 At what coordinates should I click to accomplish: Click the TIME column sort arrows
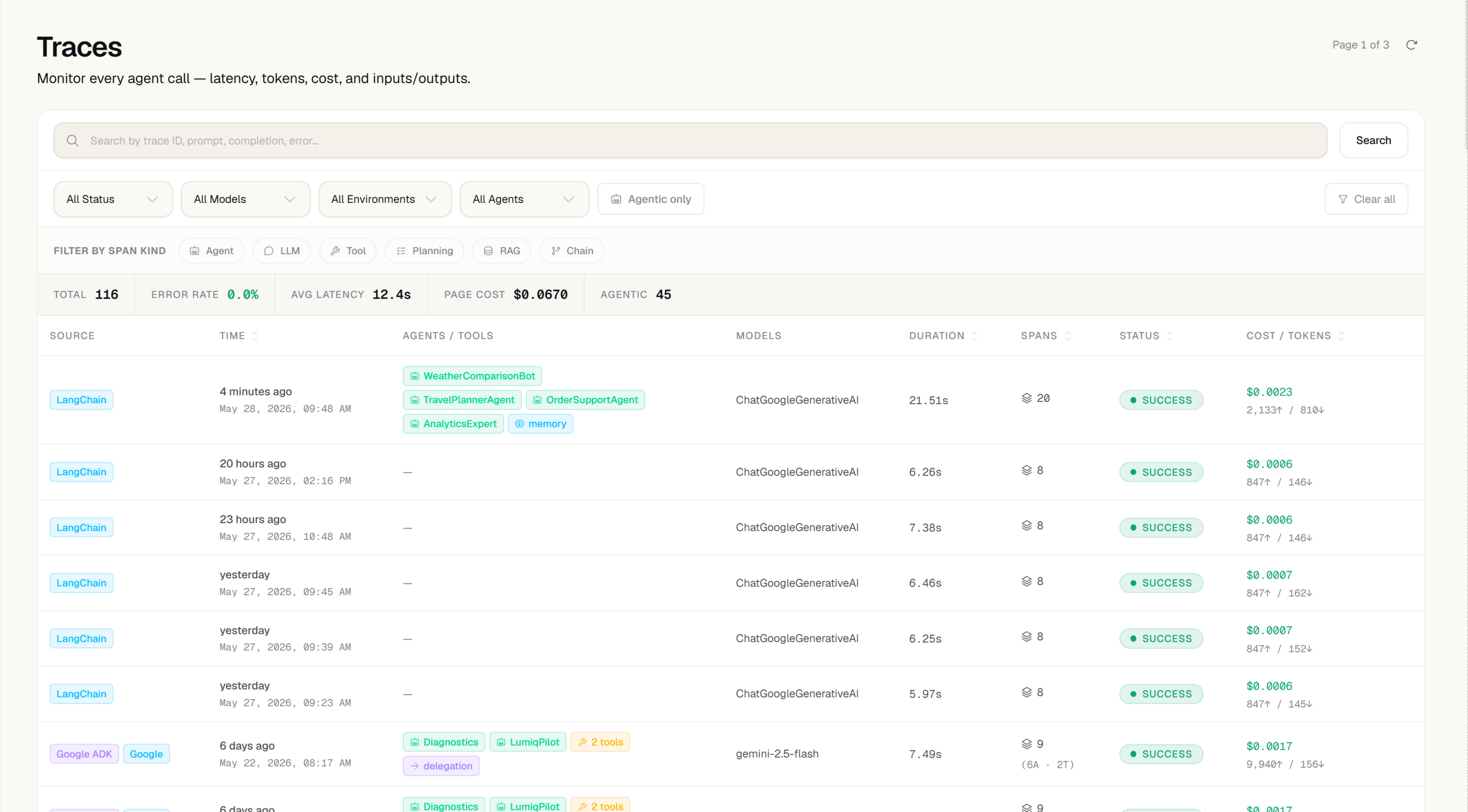click(255, 336)
